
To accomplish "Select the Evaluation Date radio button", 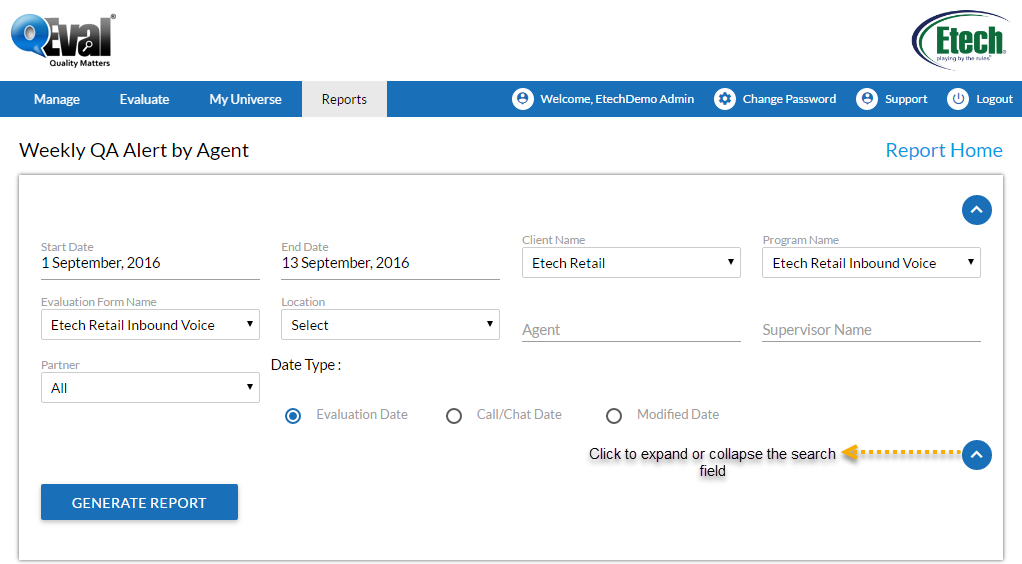I will pos(293,416).
